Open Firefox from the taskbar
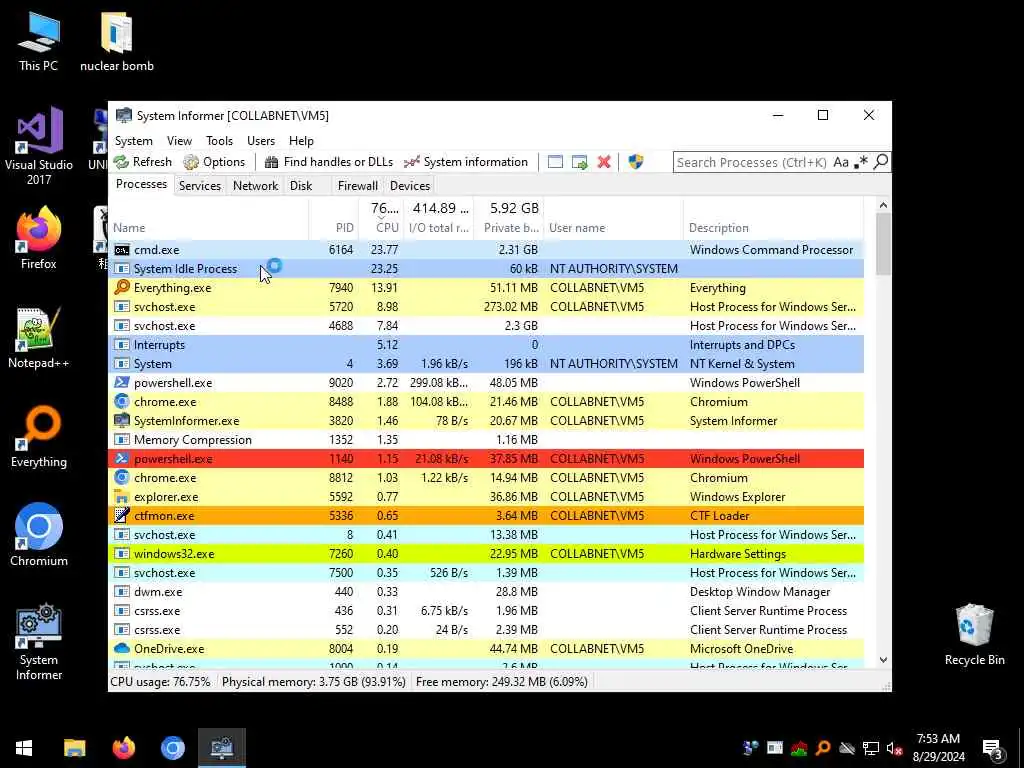 123,748
